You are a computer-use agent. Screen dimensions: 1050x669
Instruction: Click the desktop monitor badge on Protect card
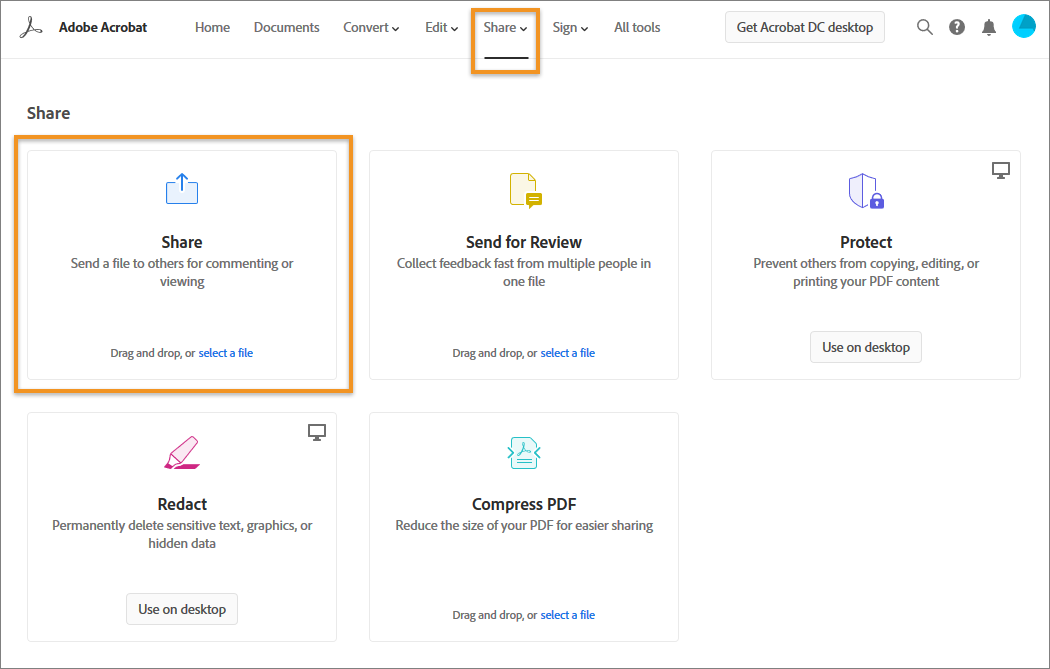tap(1000, 170)
